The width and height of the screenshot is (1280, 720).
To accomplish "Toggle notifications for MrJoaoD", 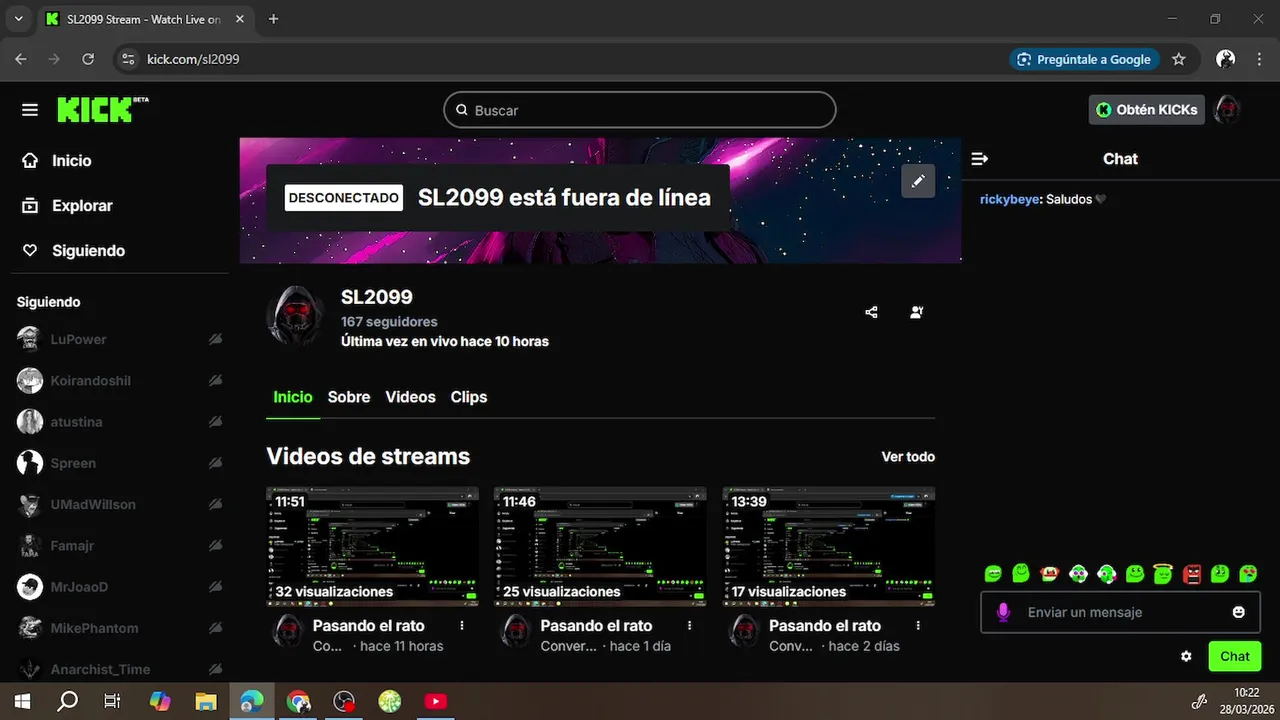I will click(x=215, y=587).
